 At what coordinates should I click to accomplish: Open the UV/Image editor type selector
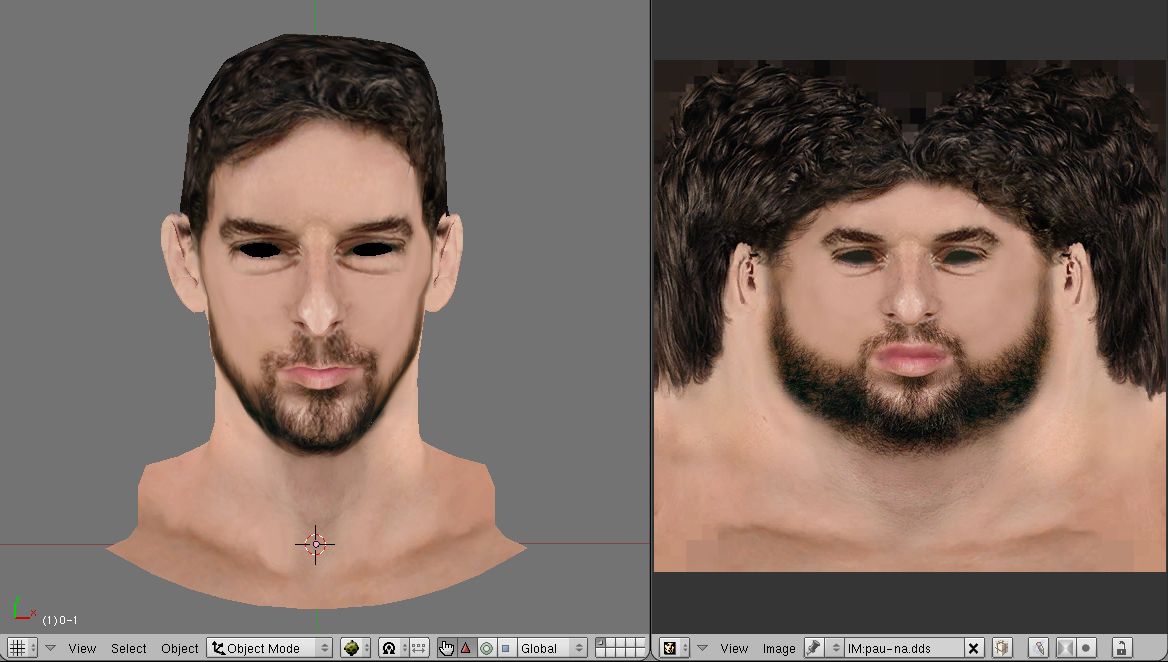tap(675, 648)
